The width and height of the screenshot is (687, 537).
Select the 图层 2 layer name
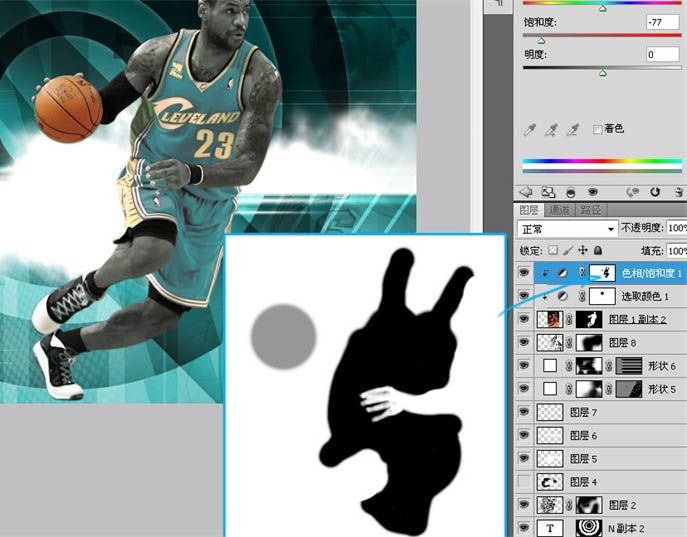(x=623, y=505)
